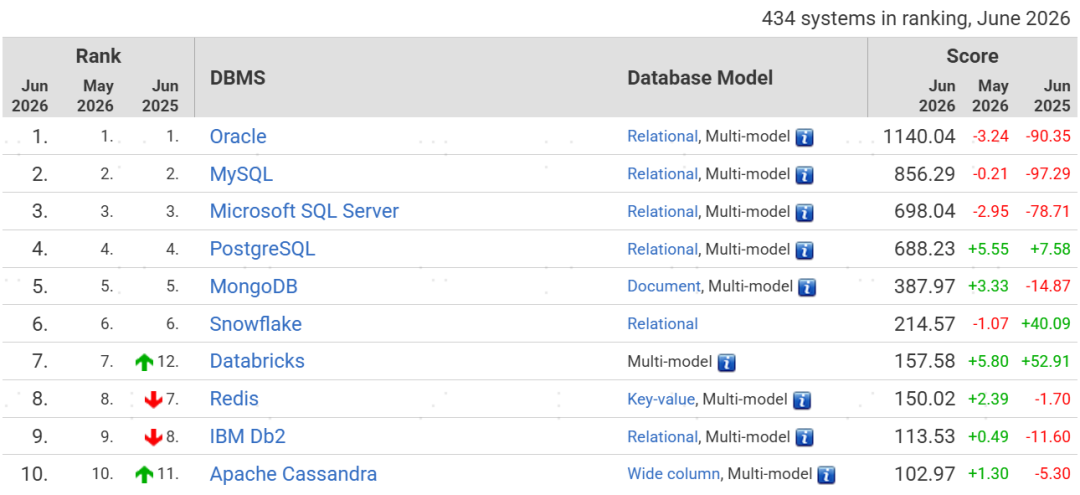Click the Key-value model link in Redis' row
This screenshot has width=1080, height=495.
(x=661, y=399)
